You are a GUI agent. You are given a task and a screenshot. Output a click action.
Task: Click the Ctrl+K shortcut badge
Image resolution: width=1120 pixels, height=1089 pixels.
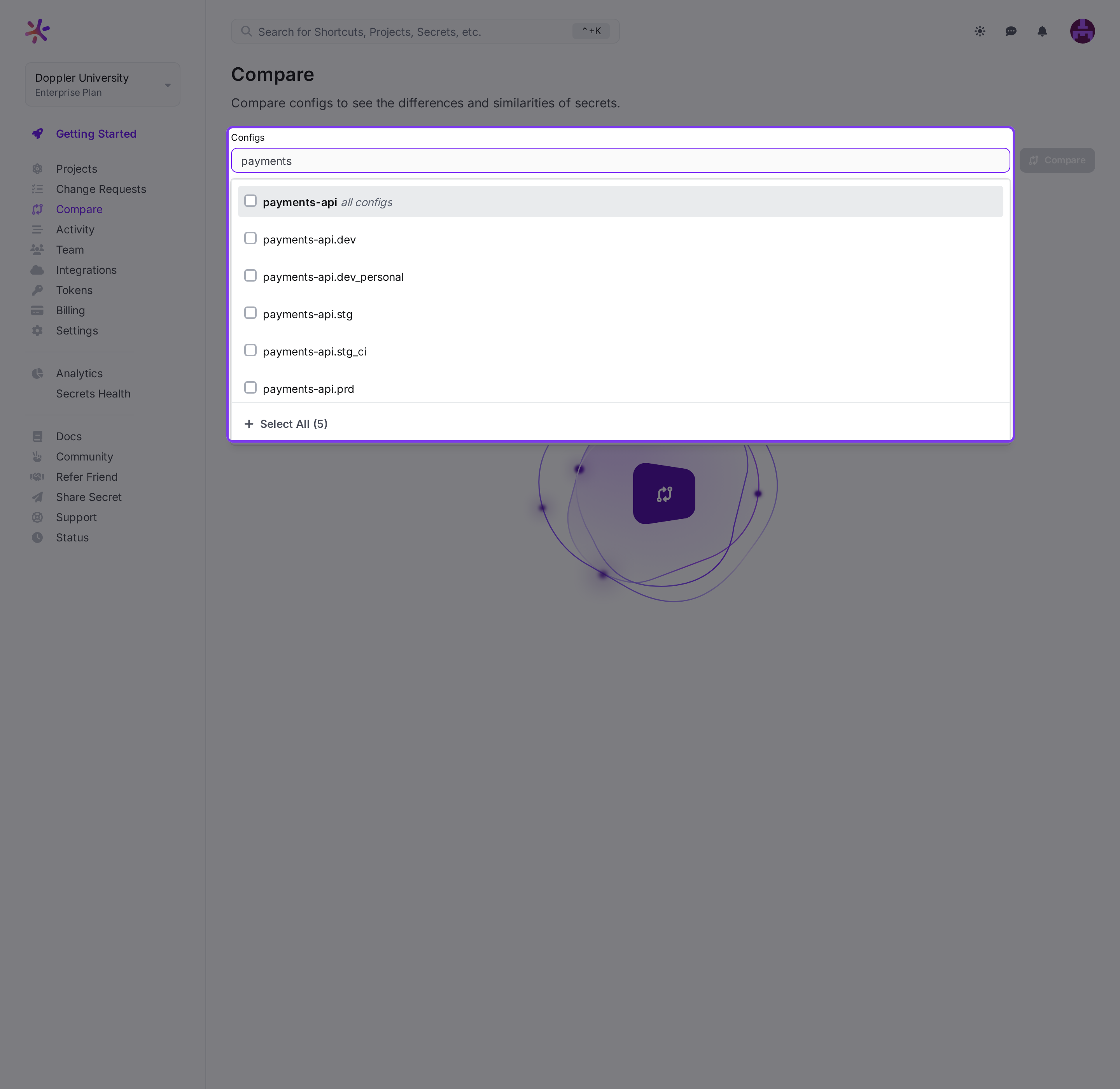pyautogui.click(x=591, y=32)
